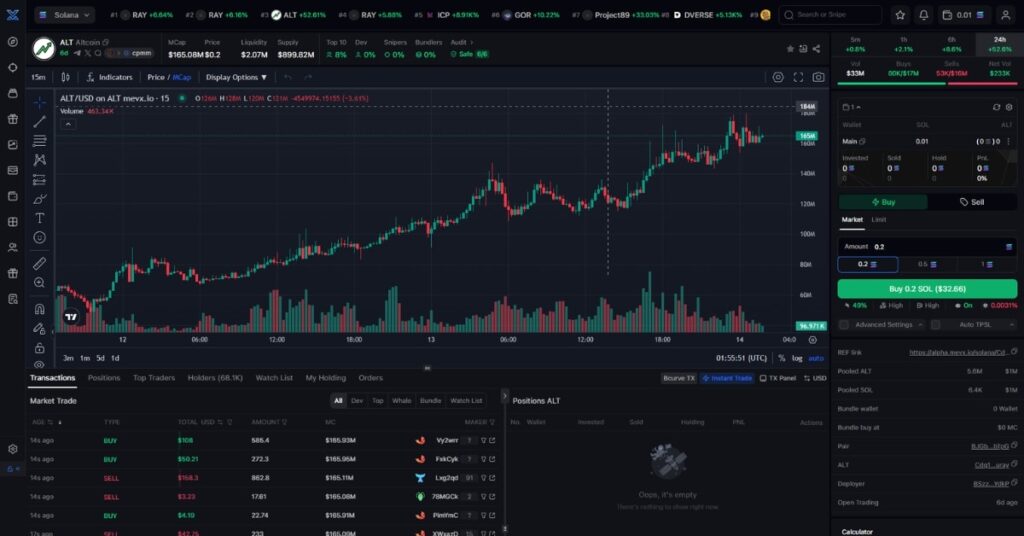The image size is (1024, 536).
Task: Enter fullscreen chart mode
Action: (x=798, y=77)
